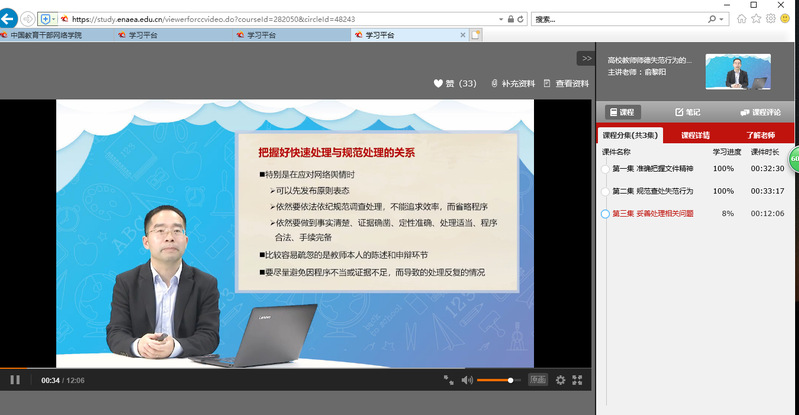
Task: Click the like (赞) heart icon
Action: pyautogui.click(x=438, y=84)
